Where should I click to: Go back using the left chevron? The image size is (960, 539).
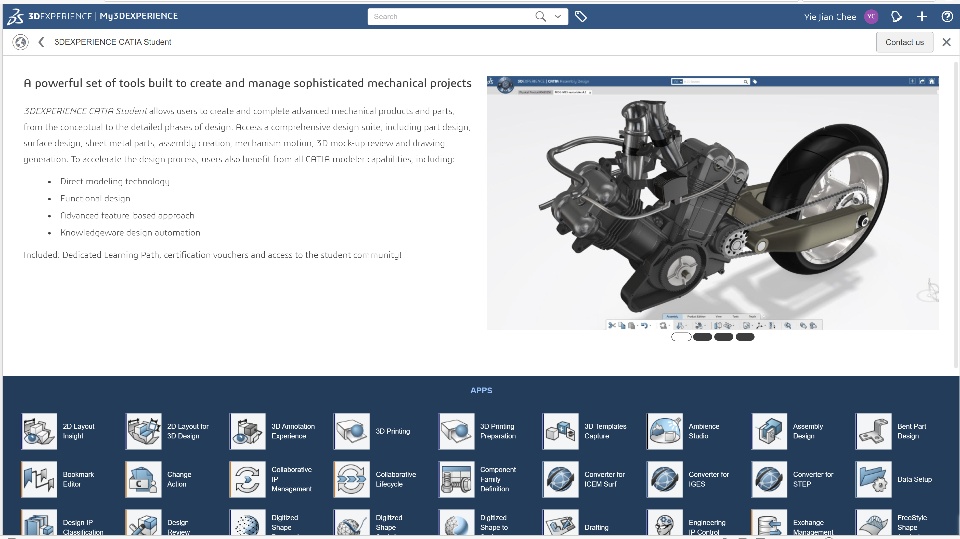41,42
